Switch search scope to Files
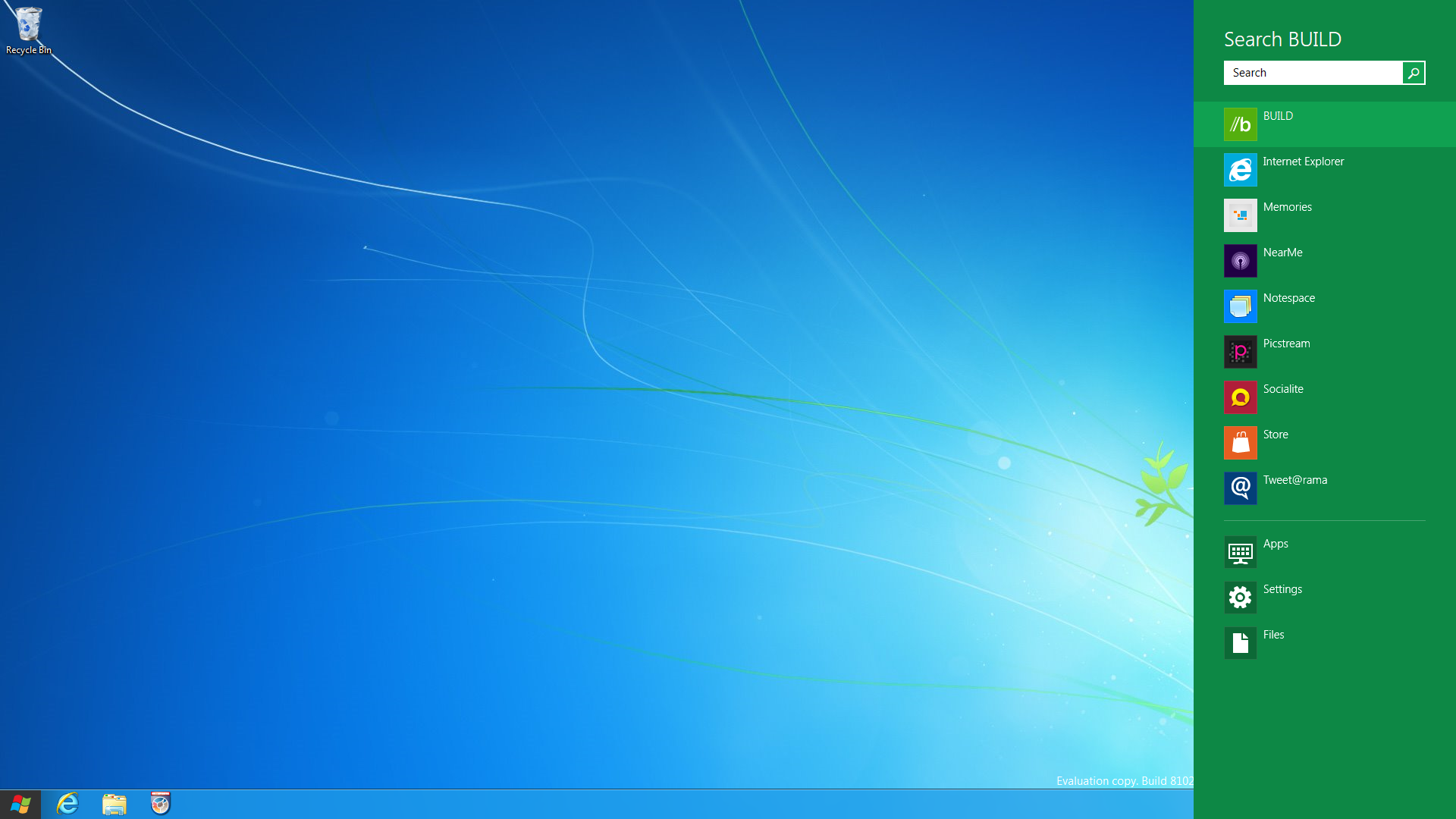Screen dimensions: 1456x819 (x=1240, y=643)
